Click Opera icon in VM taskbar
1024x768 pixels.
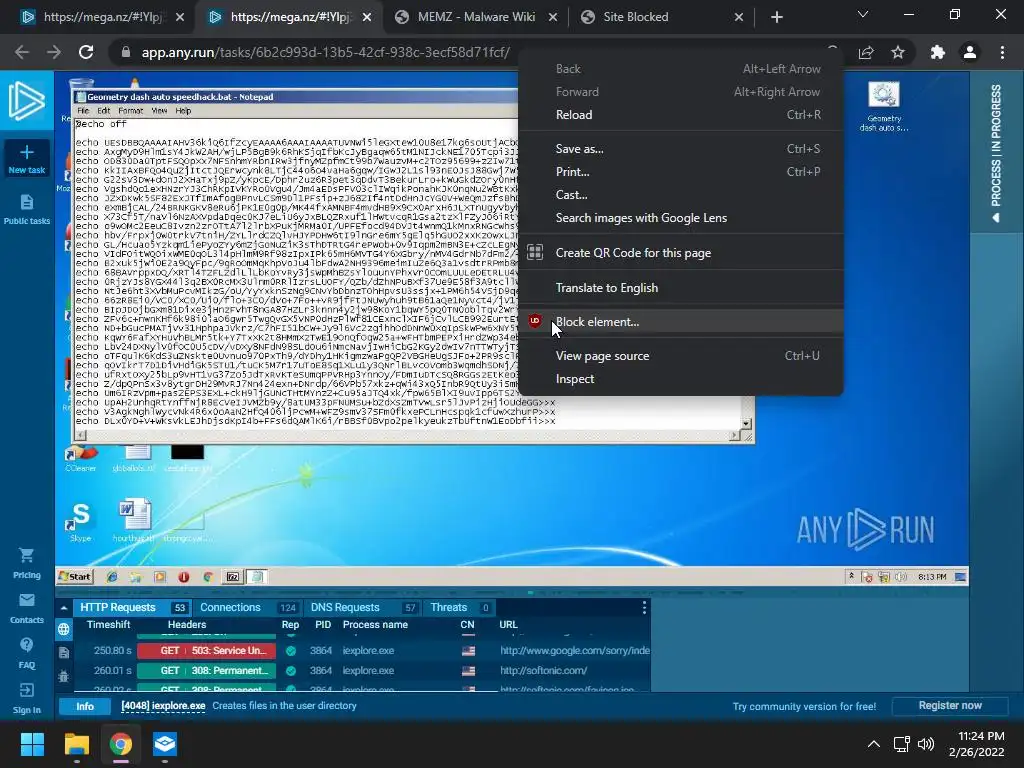pos(184,577)
